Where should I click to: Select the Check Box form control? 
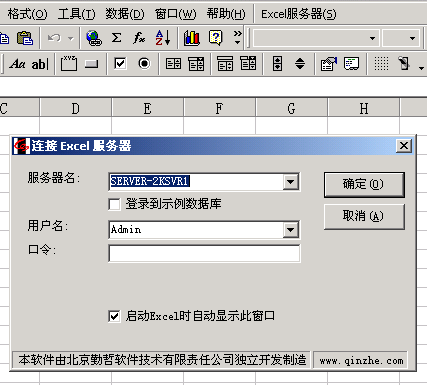point(120,63)
